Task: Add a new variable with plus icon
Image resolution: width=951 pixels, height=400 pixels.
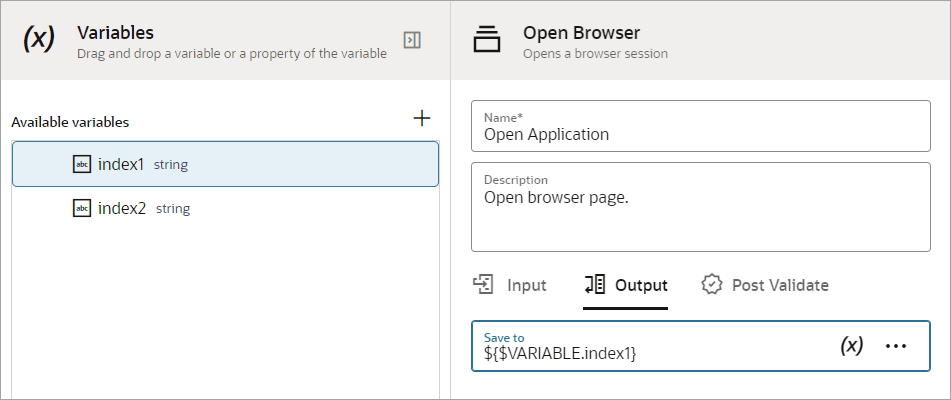Action: [x=422, y=118]
